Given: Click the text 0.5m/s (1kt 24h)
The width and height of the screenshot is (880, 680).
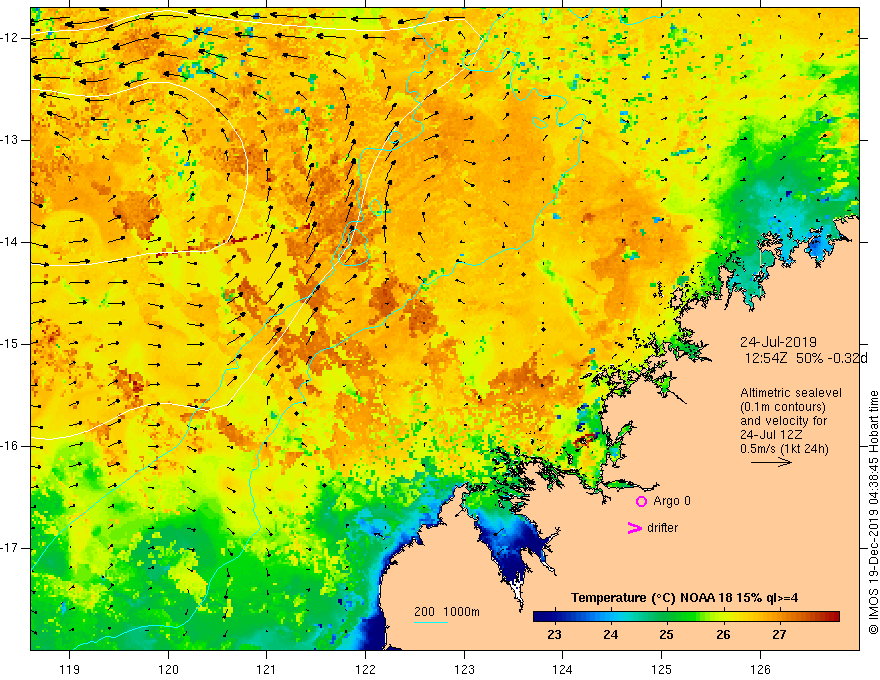Looking at the screenshot, I should click(785, 448).
